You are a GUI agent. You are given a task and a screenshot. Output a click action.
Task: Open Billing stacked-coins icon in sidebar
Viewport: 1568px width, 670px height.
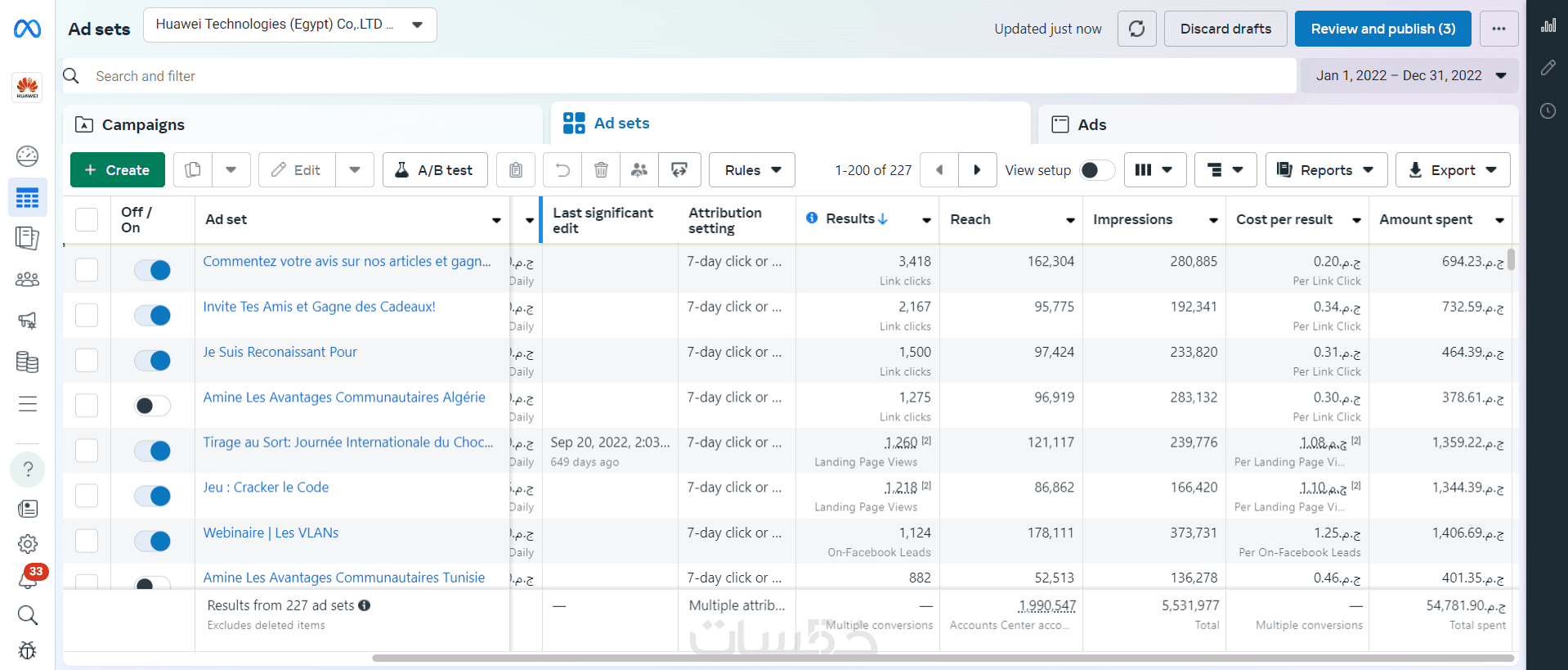(28, 362)
